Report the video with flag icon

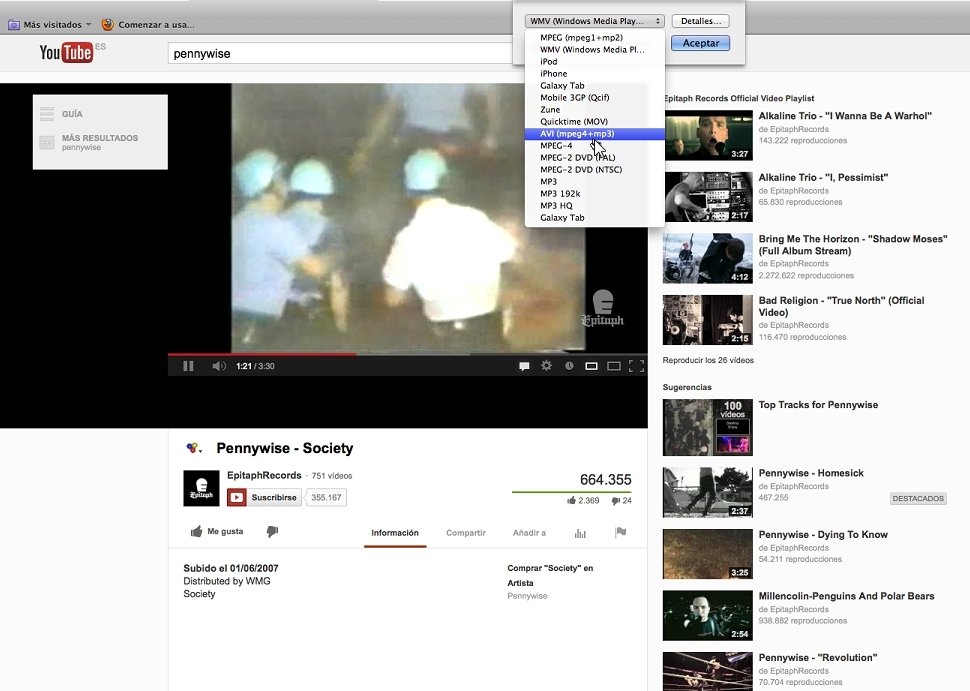point(620,532)
